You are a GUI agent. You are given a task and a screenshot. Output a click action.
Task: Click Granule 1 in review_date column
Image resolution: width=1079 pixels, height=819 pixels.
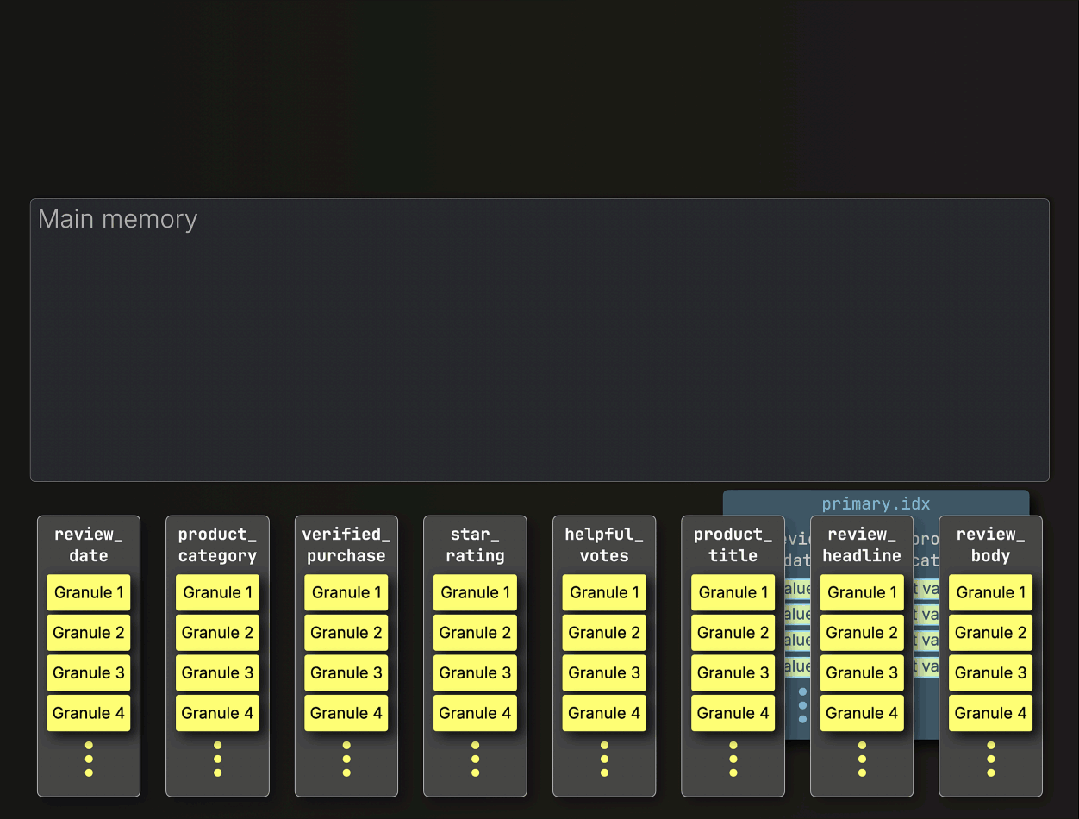(88, 592)
